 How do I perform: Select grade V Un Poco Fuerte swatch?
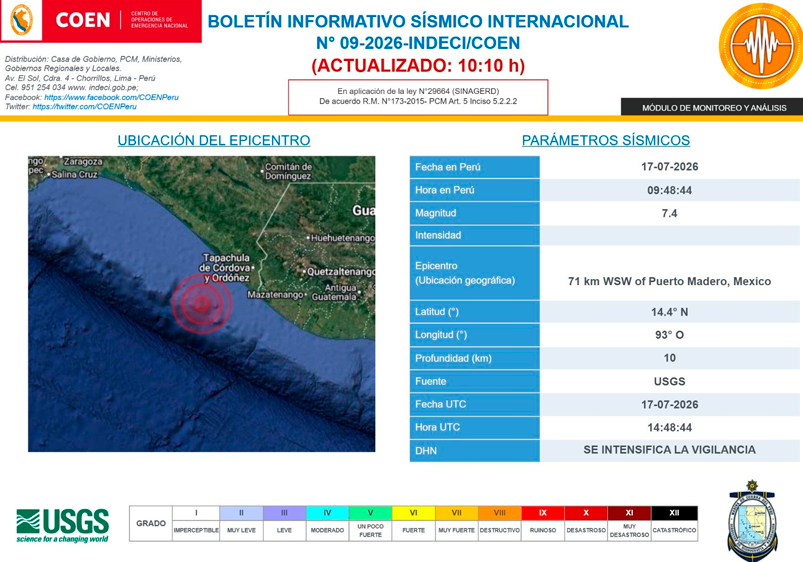[x=370, y=513]
